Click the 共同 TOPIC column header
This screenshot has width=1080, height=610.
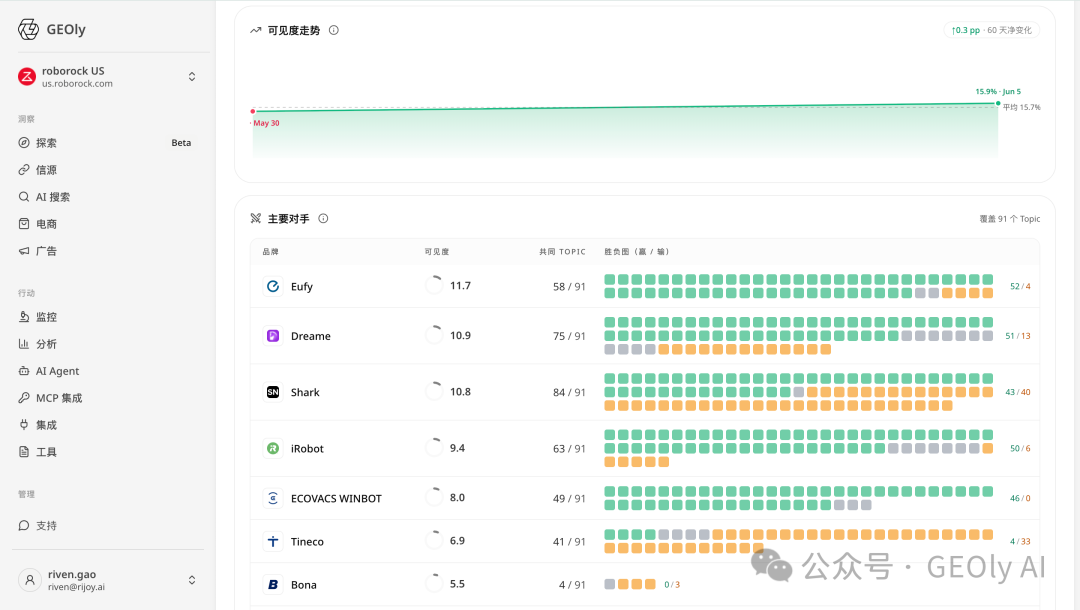[x=562, y=252]
